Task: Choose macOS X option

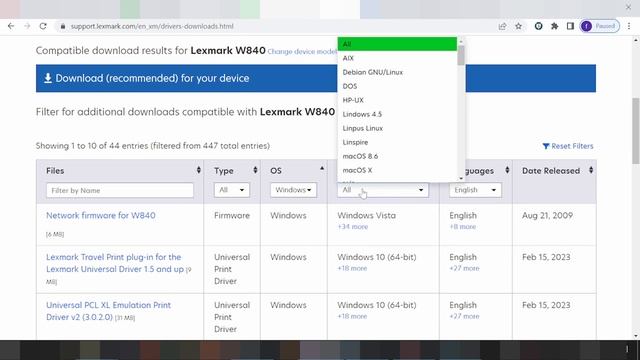Action: coord(397,170)
